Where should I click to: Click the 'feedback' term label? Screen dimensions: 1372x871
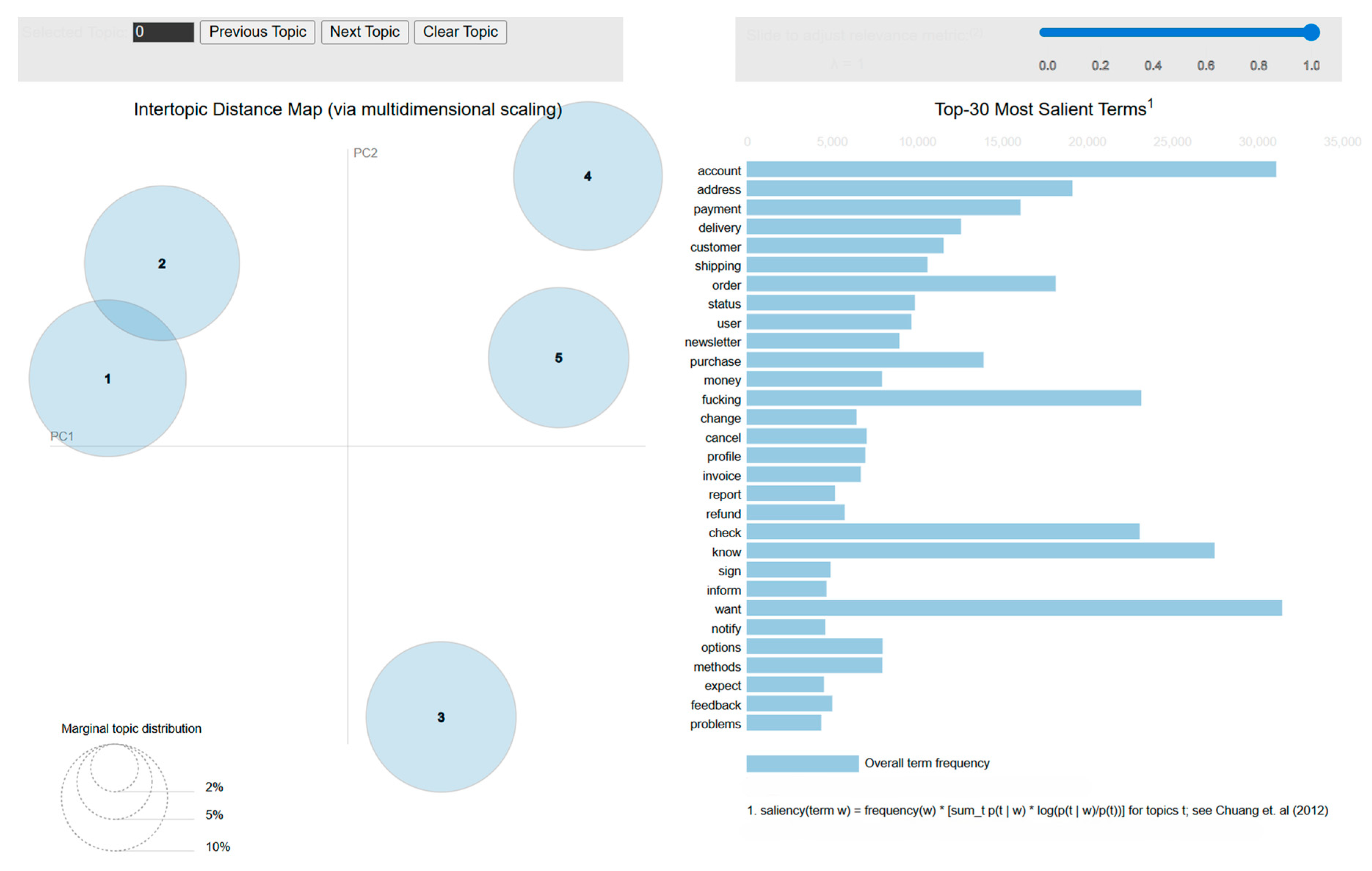pos(716,705)
